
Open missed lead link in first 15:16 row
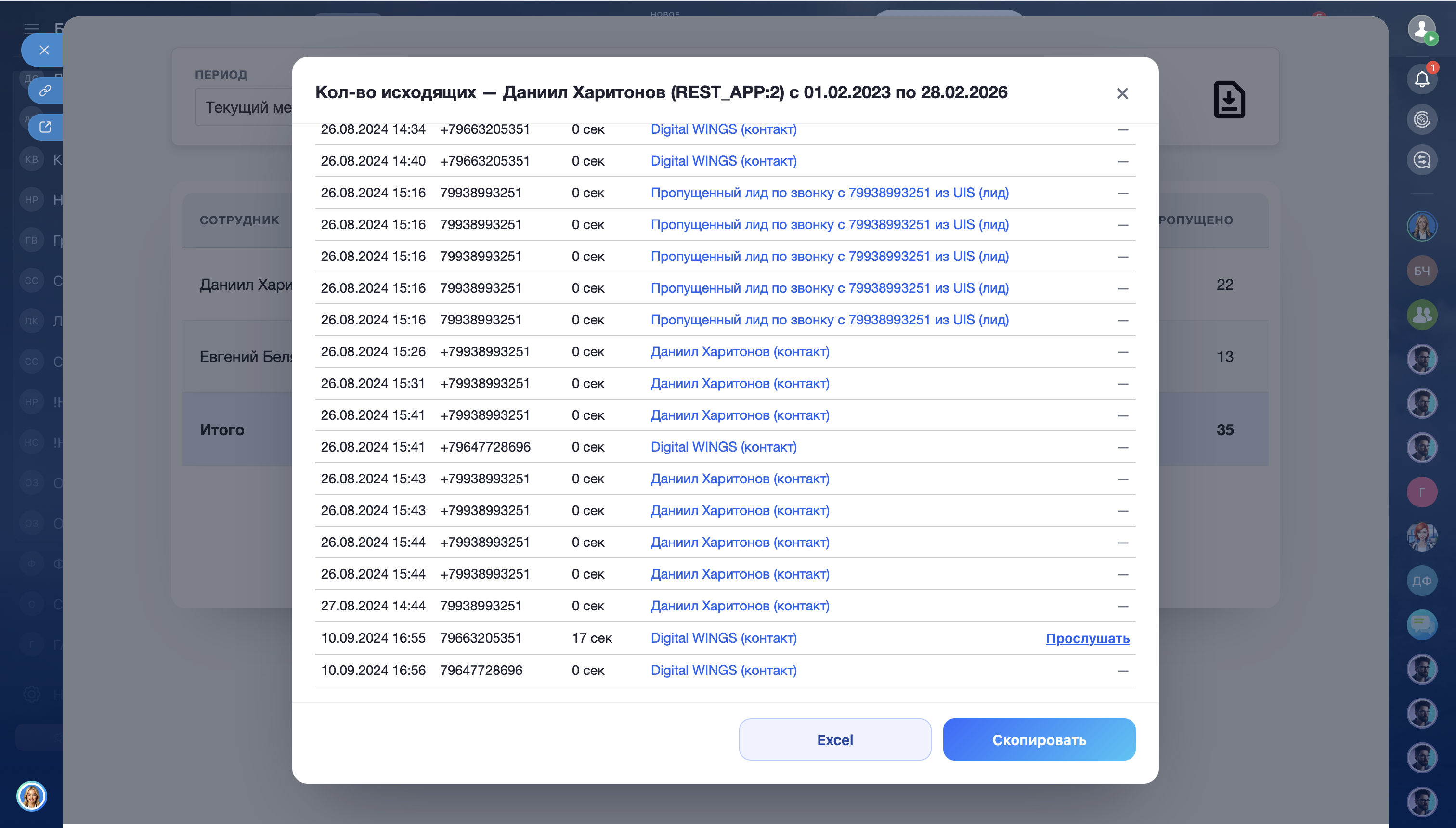(829, 193)
